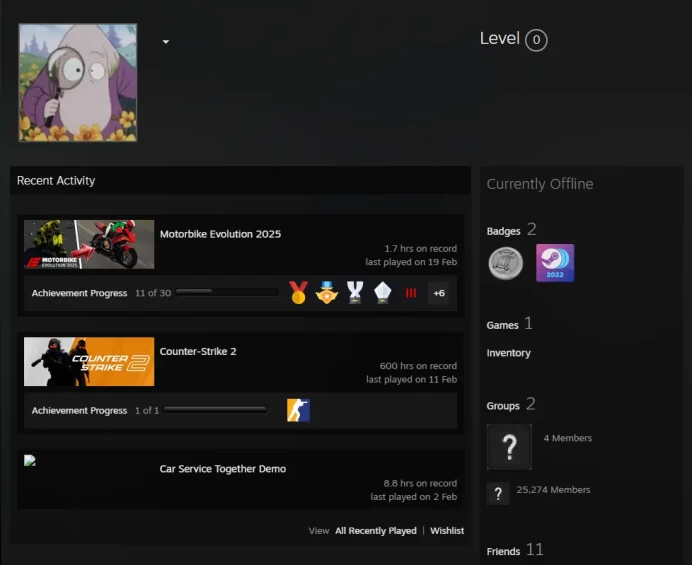Open the Groups section link

[503, 406]
